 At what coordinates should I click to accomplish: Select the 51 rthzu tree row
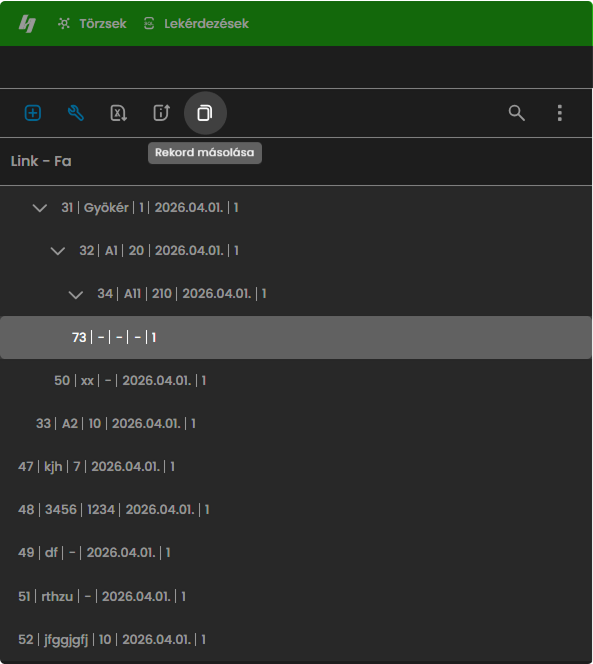coord(296,596)
